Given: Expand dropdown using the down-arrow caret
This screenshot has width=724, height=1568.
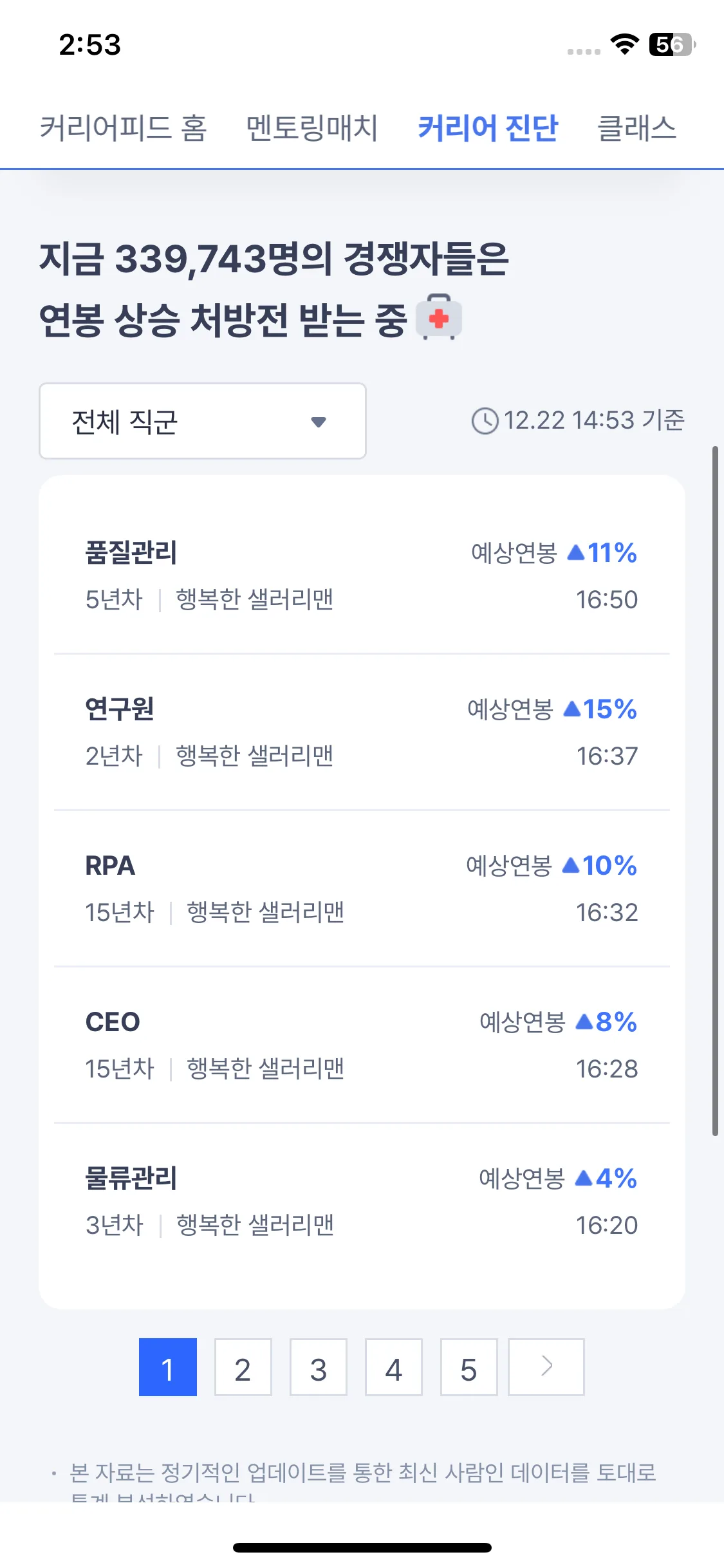Looking at the screenshot, I should click(319, 422).
